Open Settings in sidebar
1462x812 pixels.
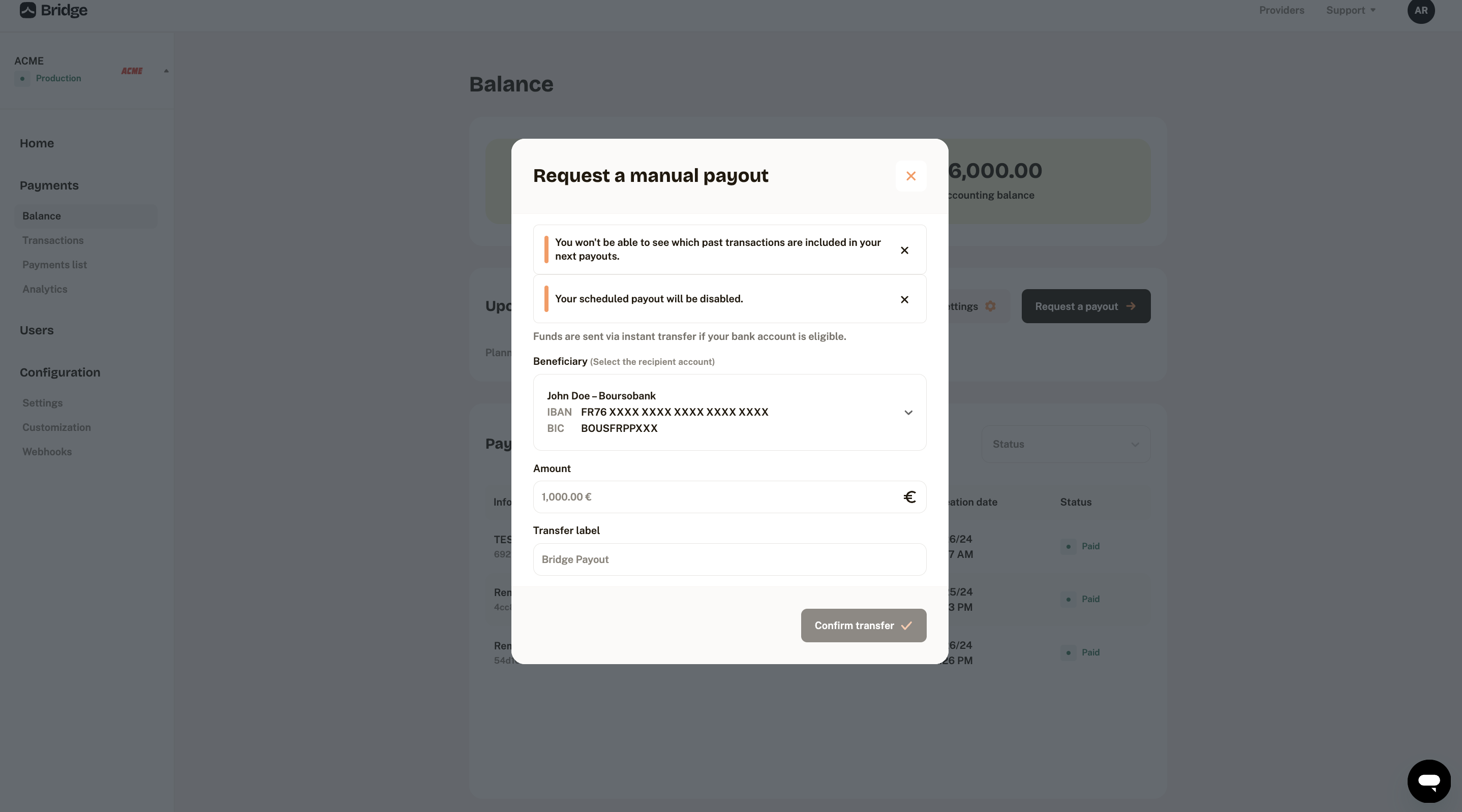pyautogui.click(x=43, y=403)
